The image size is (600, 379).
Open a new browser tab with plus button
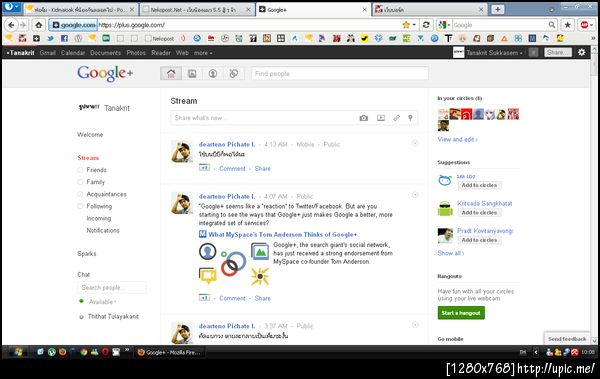click(x=497, y=9)
